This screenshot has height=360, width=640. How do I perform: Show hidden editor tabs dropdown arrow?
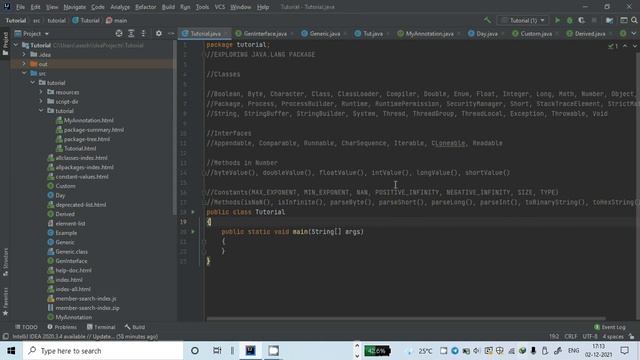tap(634, 33)
